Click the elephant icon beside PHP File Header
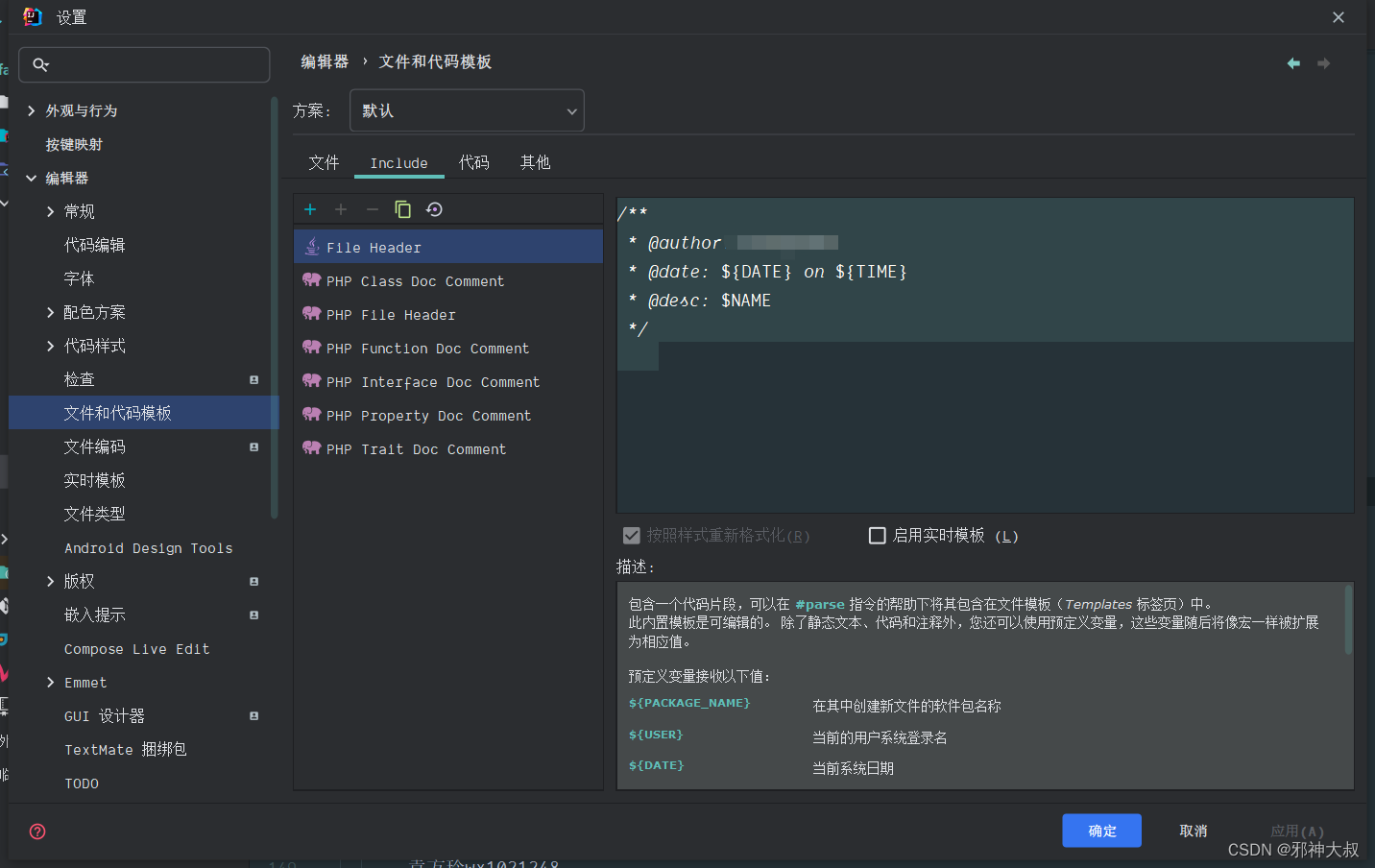 311,313
